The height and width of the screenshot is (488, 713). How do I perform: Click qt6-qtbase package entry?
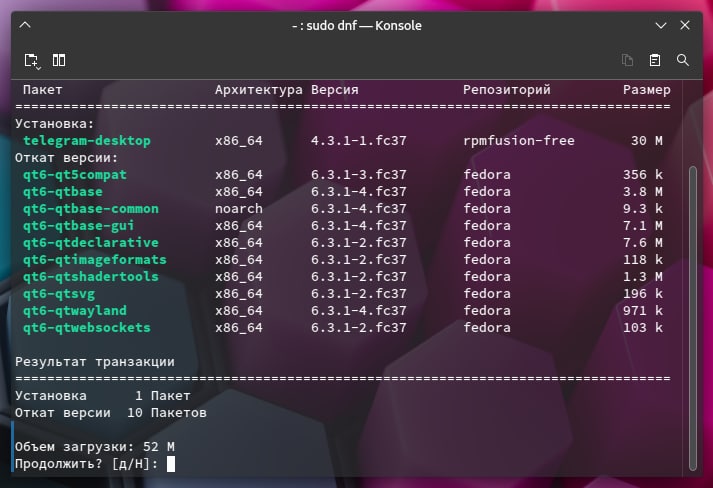tap(63, 191)
